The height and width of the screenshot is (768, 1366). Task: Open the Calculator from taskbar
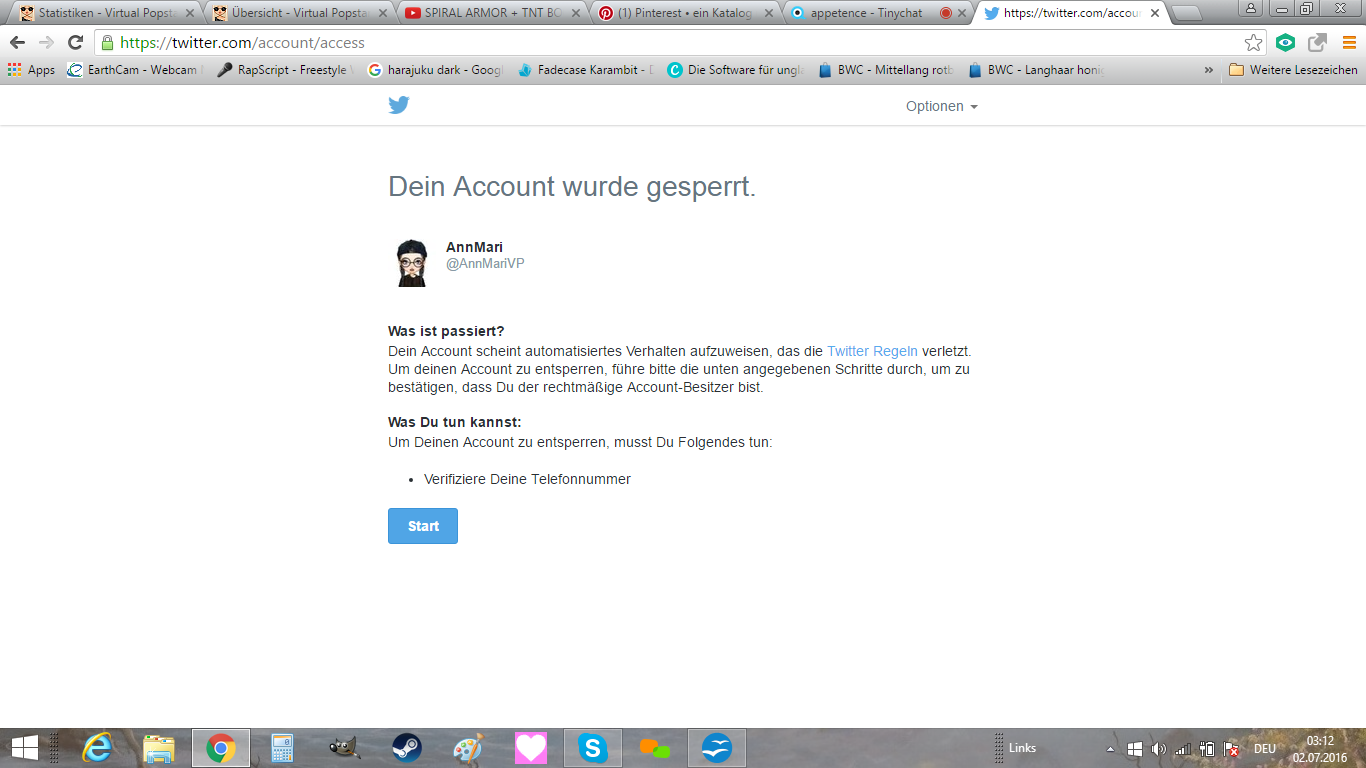point(282,748)
